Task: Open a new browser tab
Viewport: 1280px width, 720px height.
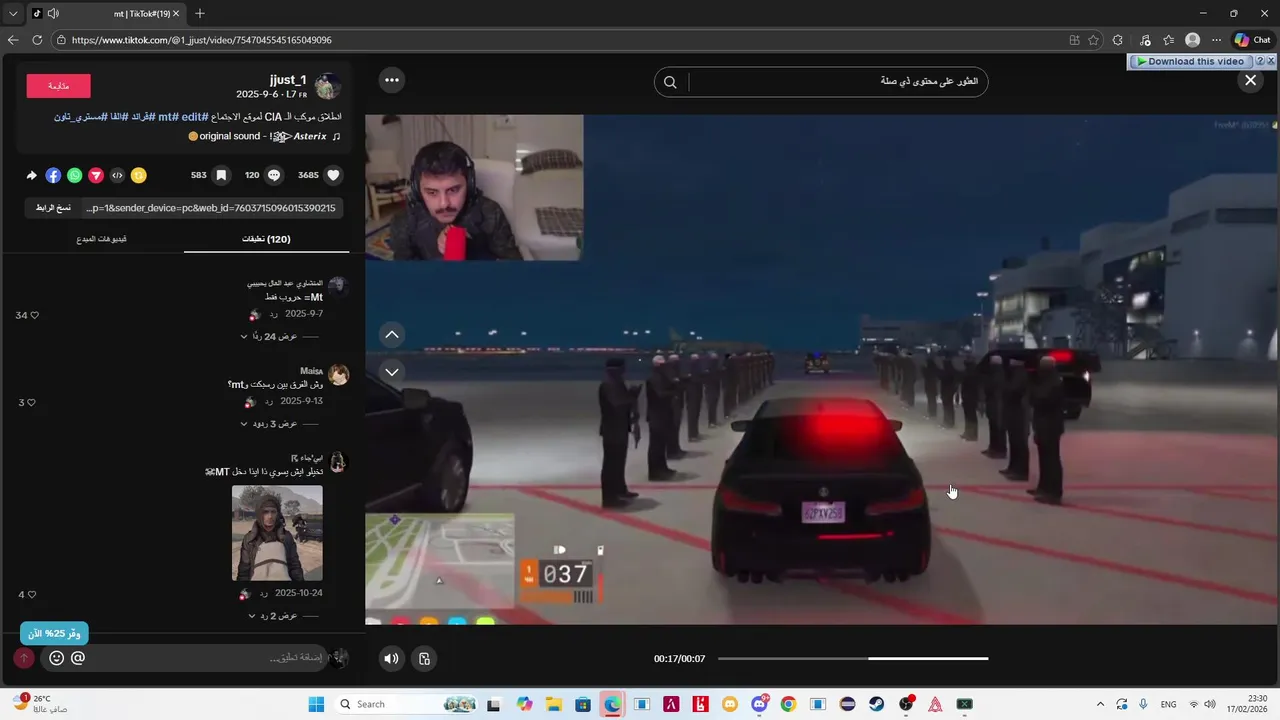Action: [200, 13]
